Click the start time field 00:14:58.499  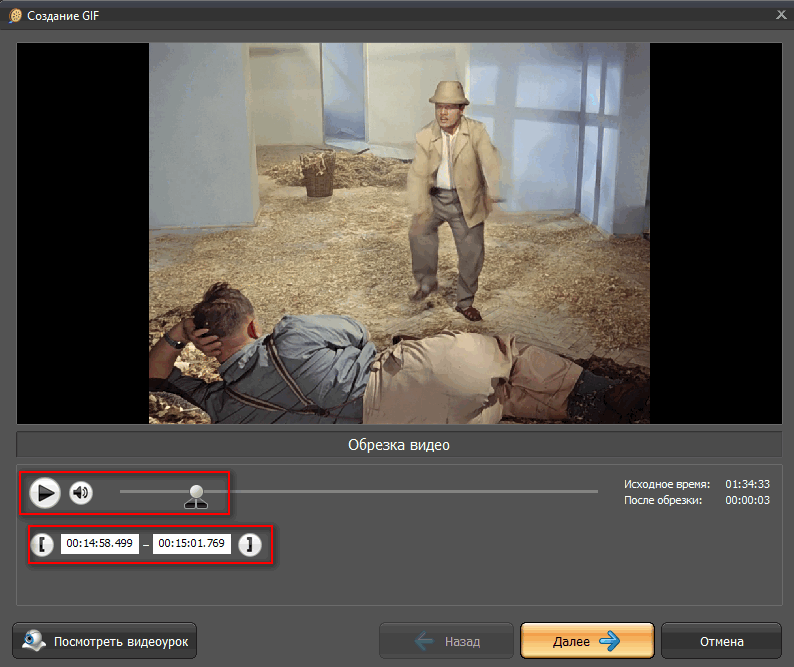click(x=100, y=543)
